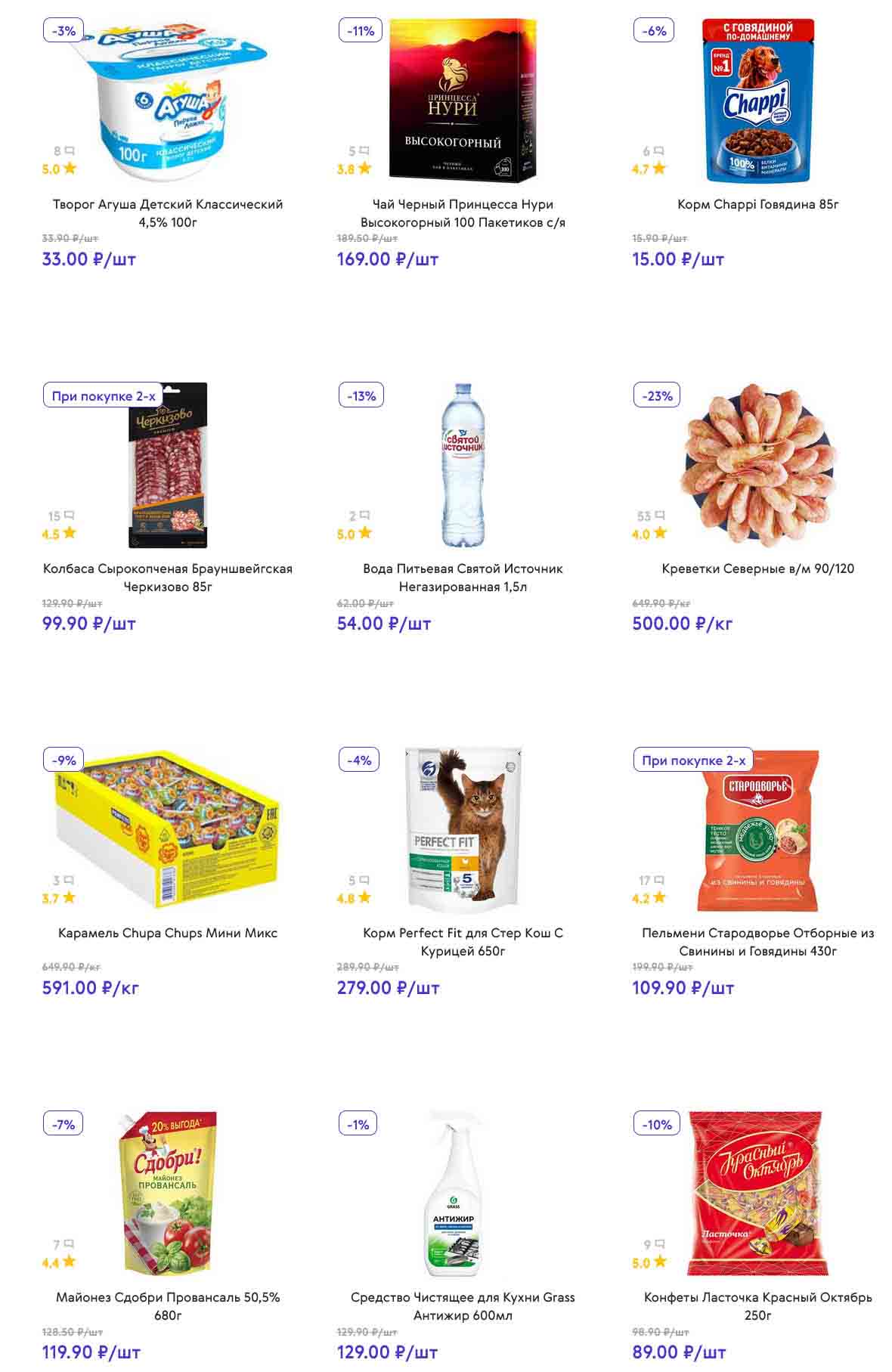Click the 591.00 ₽/кг price for Chupa Chups

91,988
